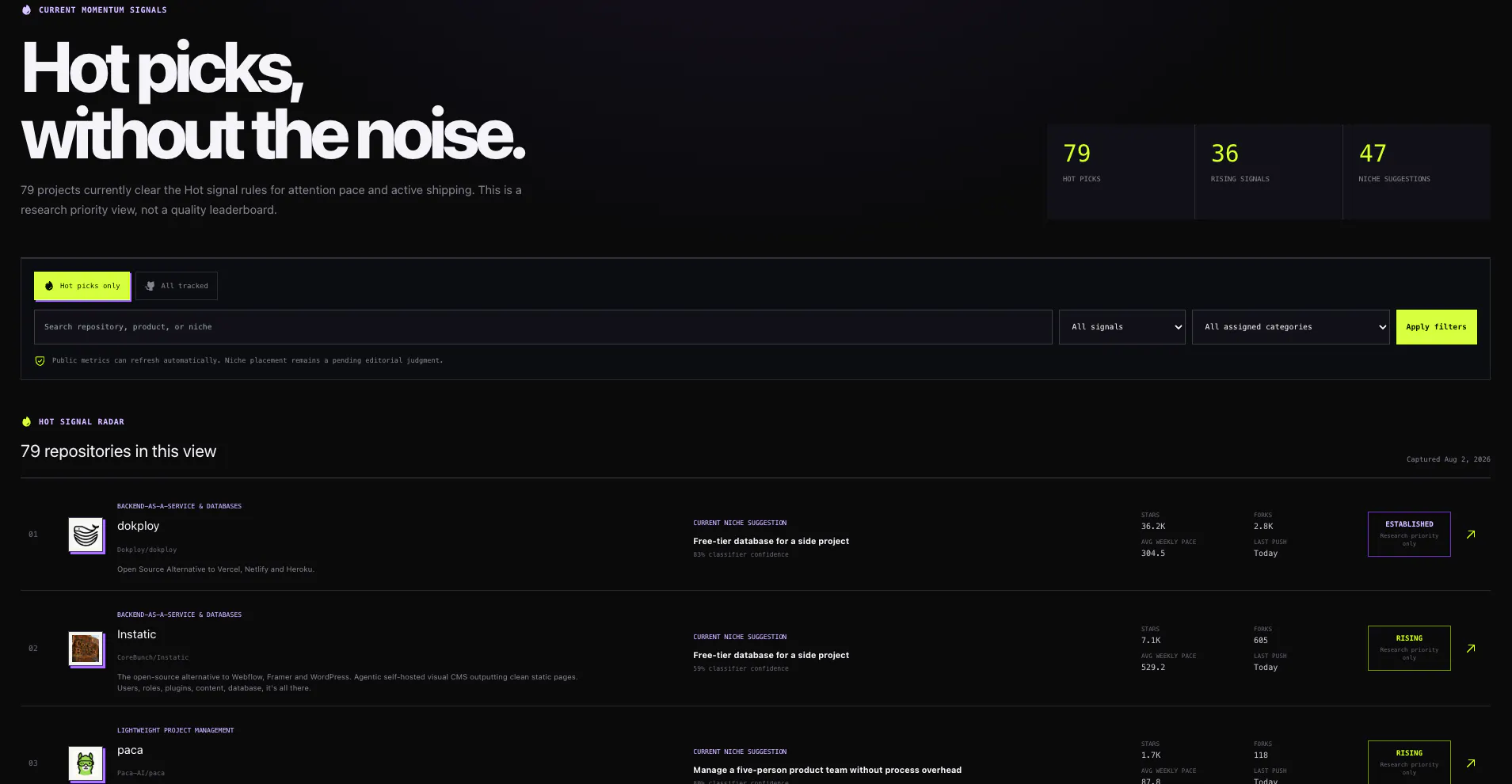Click the icon in the All tracked toggle
Screen dimensions: 1512x784
coord(150,286)
